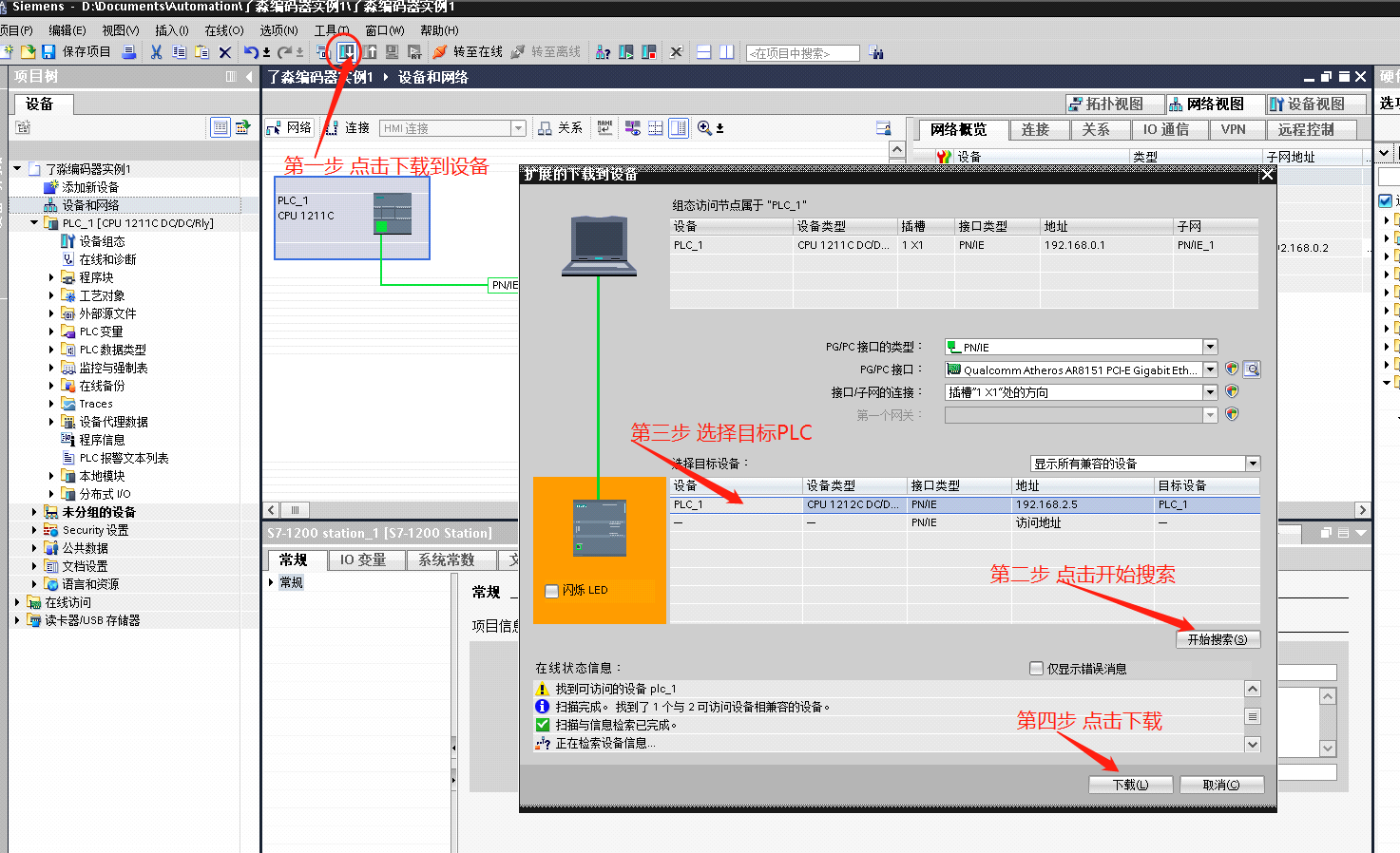Select the PLC_1 row in target device table
The height and width of the screenshot is (853, 1400).
tap(965, 504)
